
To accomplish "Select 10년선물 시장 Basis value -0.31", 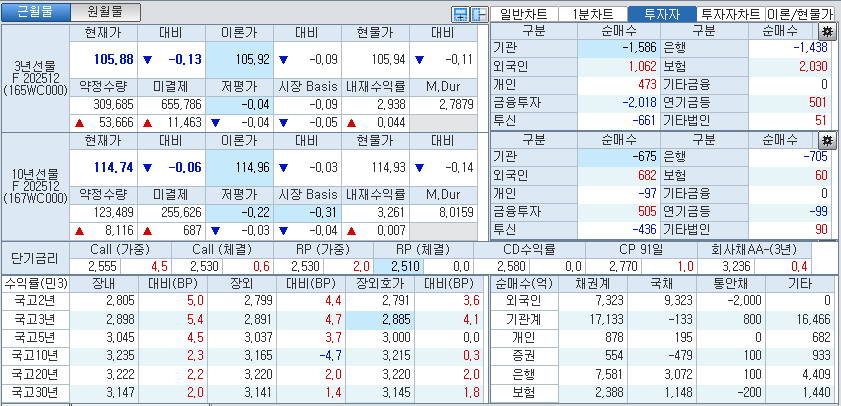I will (x=307, y=212).
